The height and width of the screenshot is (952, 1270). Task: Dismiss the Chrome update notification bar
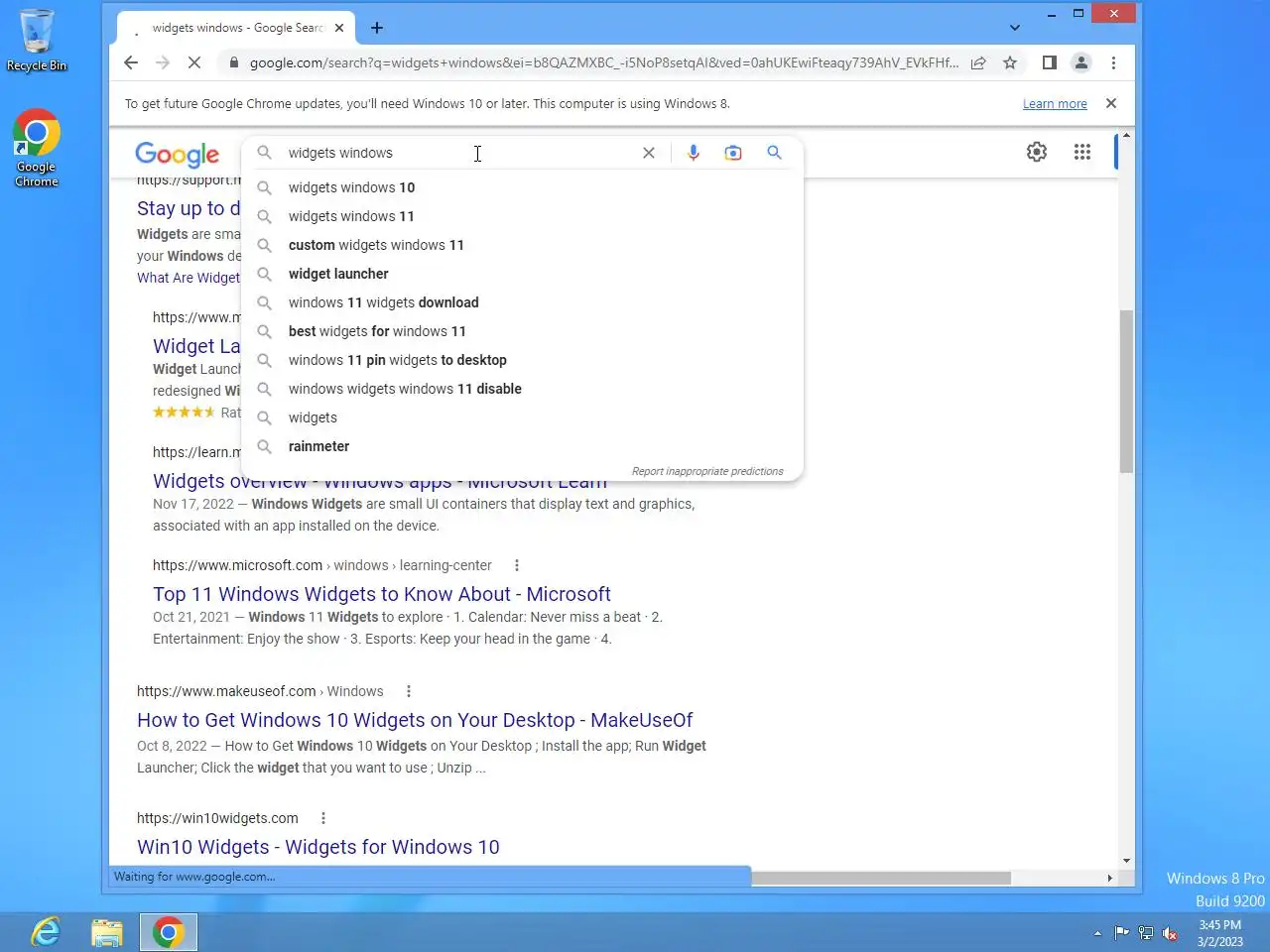click(1111, 103)
